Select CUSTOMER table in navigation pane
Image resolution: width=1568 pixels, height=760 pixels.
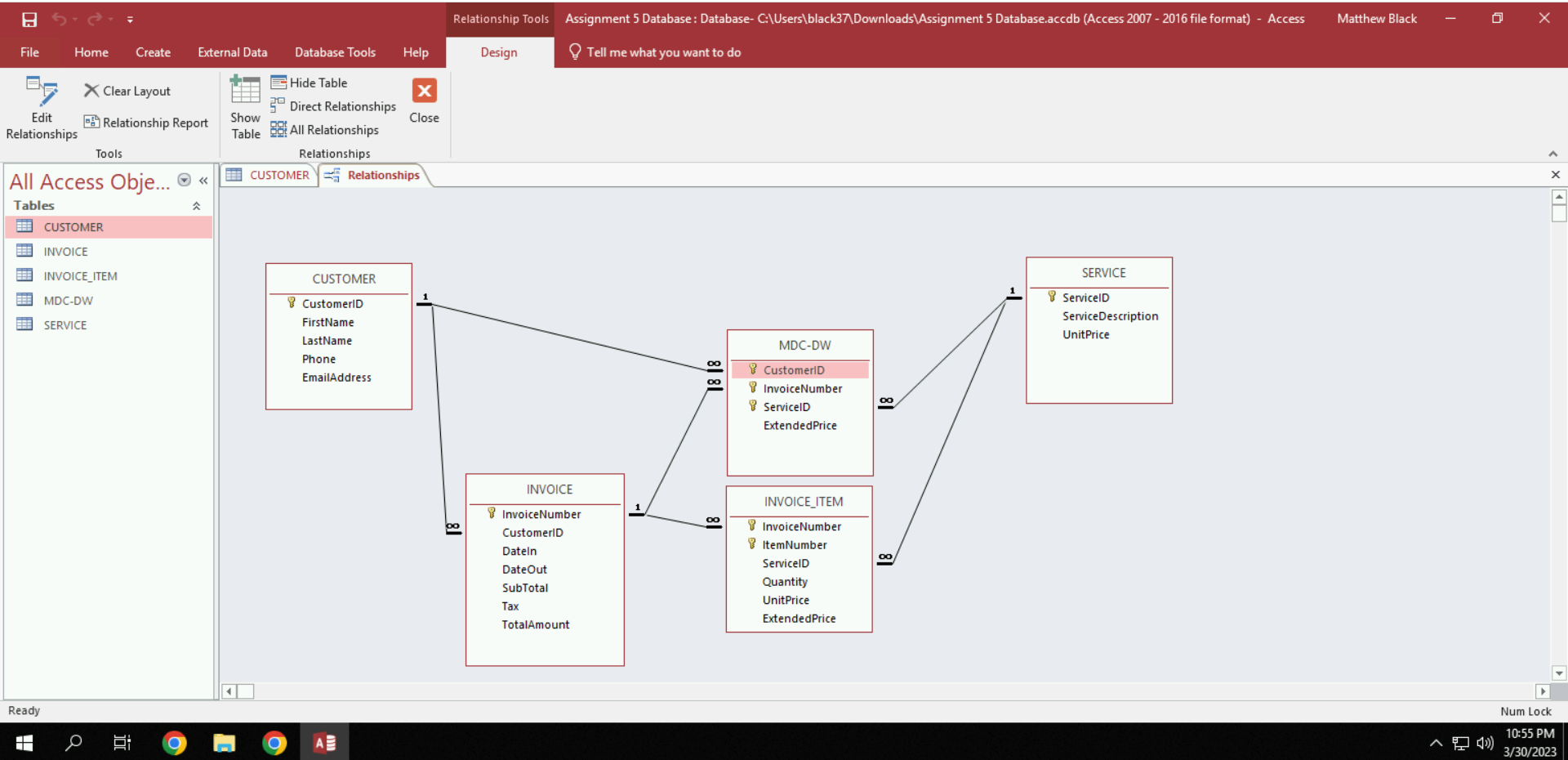point(109,227)
